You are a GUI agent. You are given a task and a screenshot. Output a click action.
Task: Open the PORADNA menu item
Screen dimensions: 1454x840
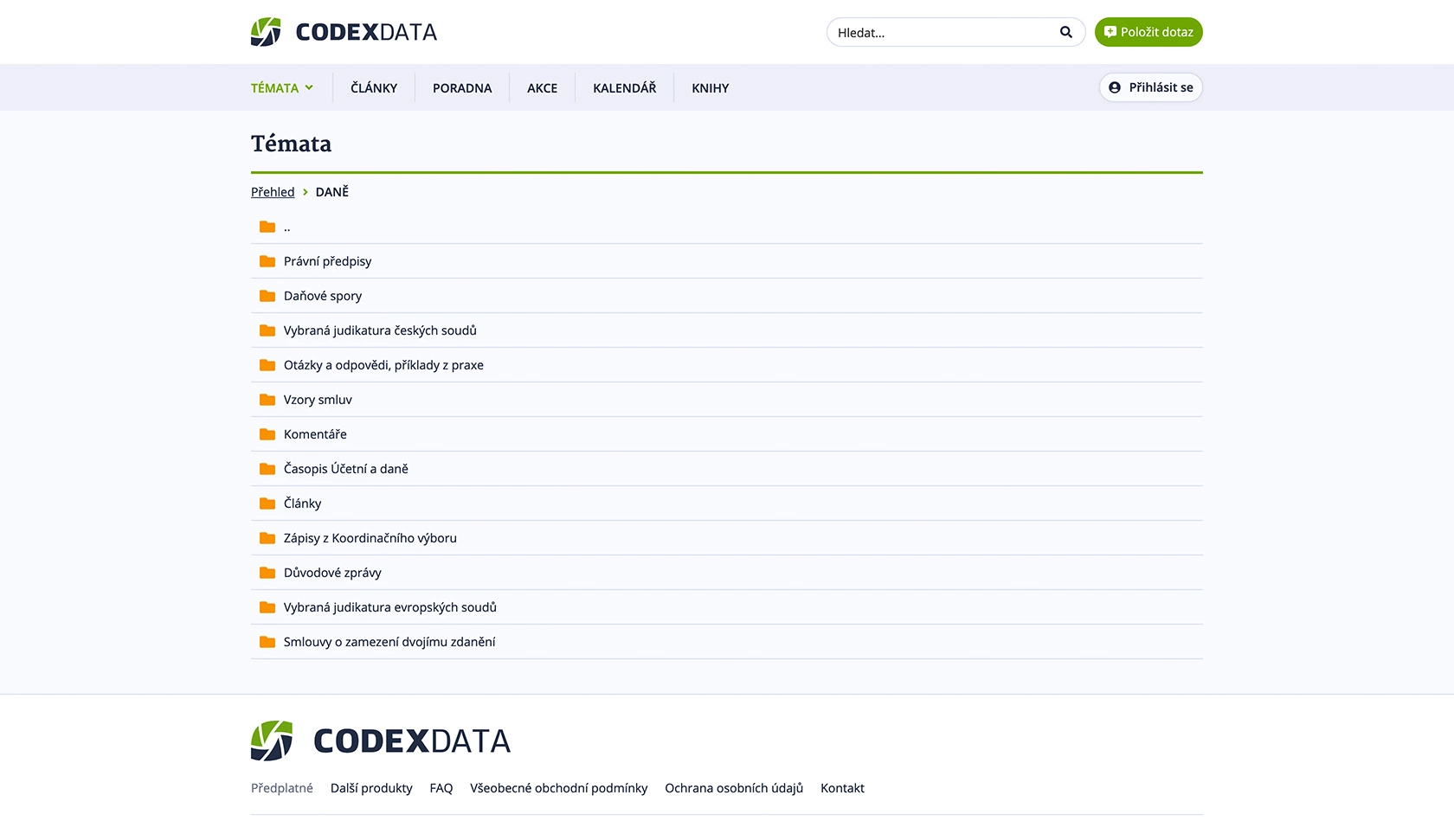click(462, 88)
